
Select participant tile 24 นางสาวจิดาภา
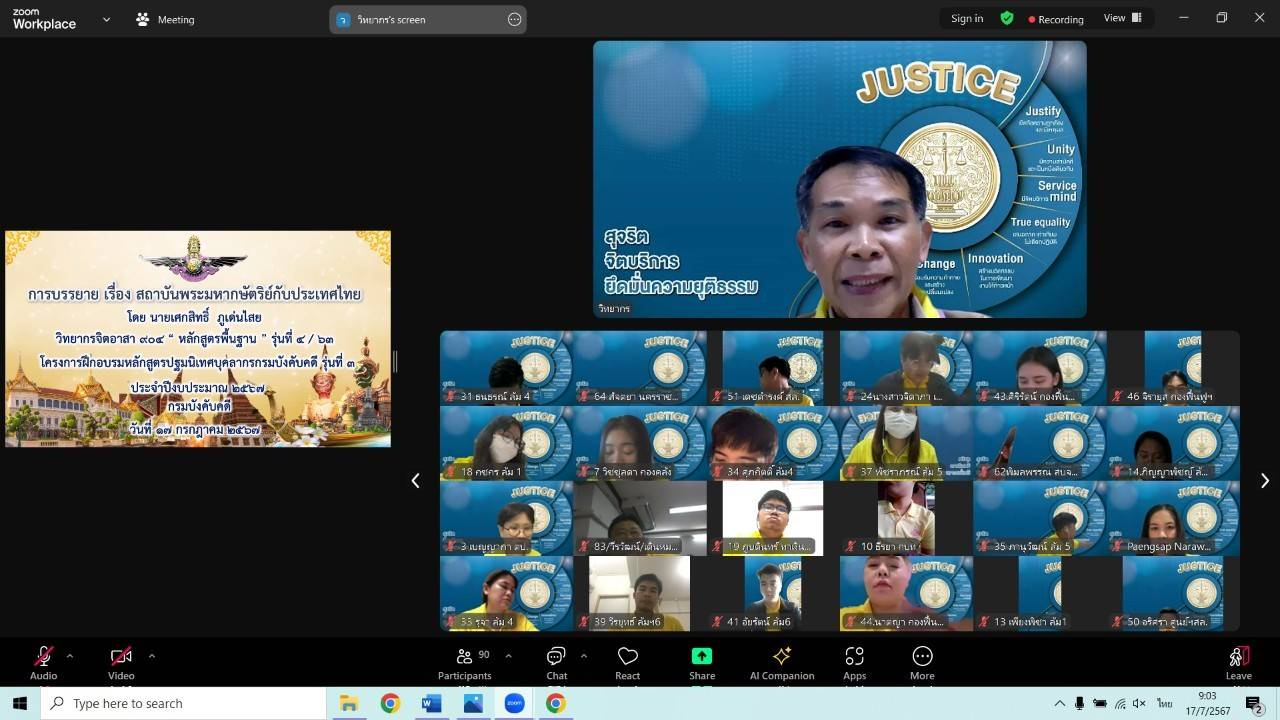click(906, 368)
